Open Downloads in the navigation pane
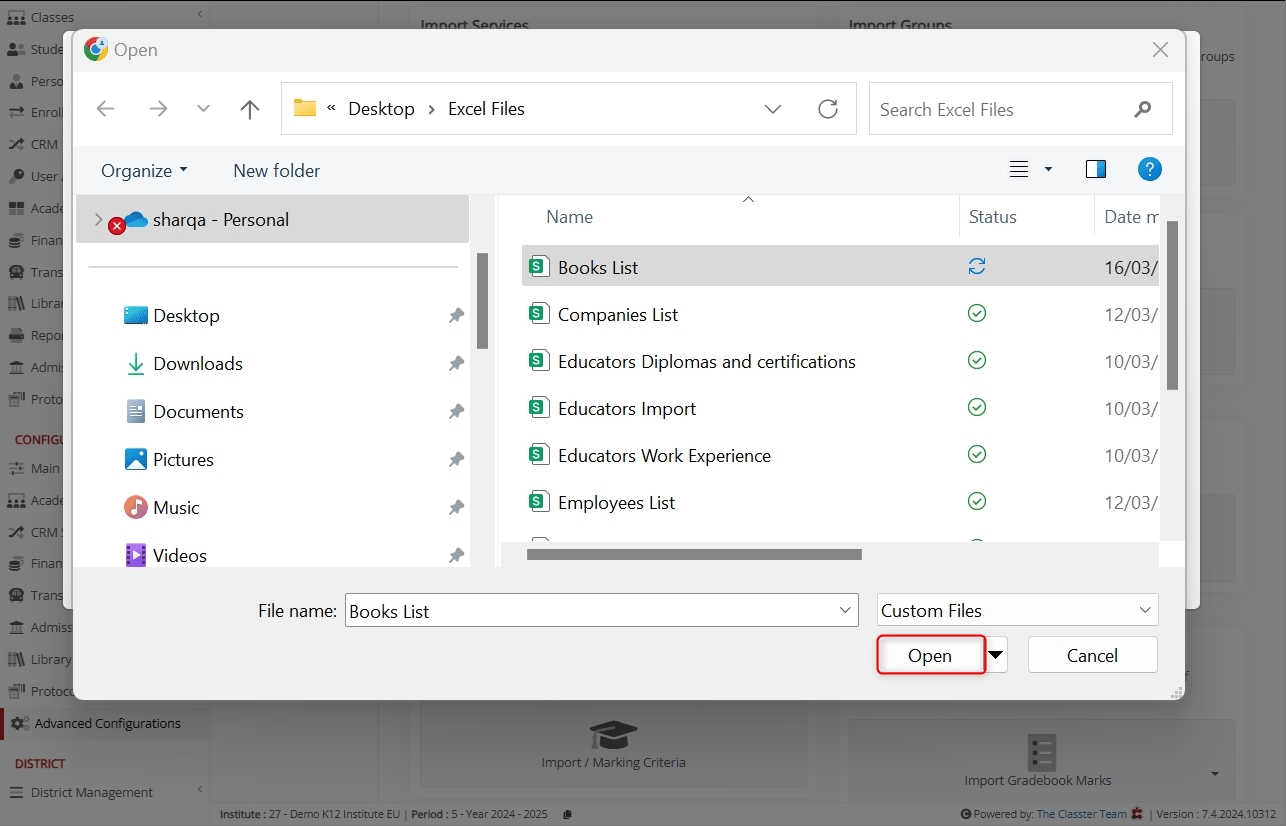This screenshot has height=826, width=1286. pyautogui.click(x=197, y=364)
